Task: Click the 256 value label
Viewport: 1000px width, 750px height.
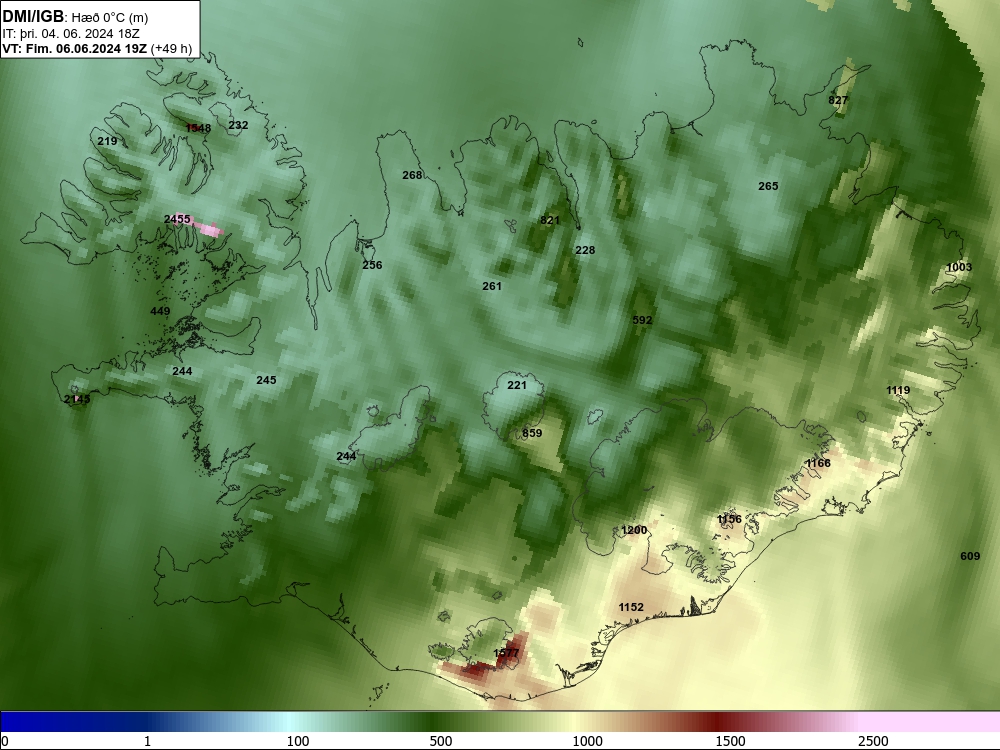Action: point(372,265)
